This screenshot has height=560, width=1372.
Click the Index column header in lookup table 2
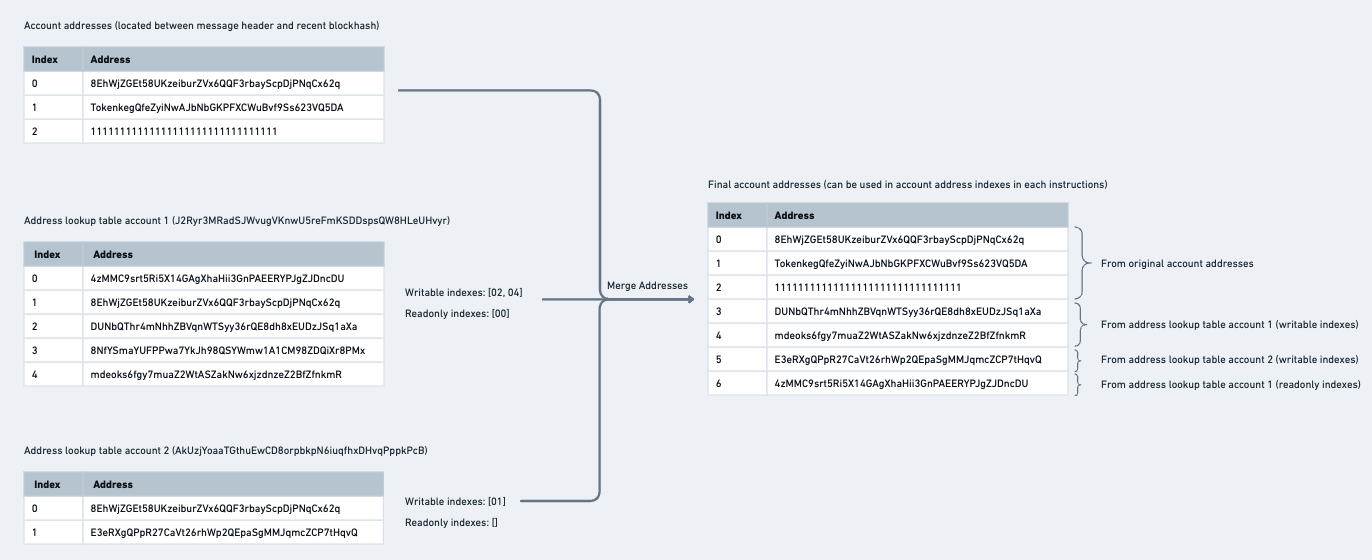pos(47,484)
